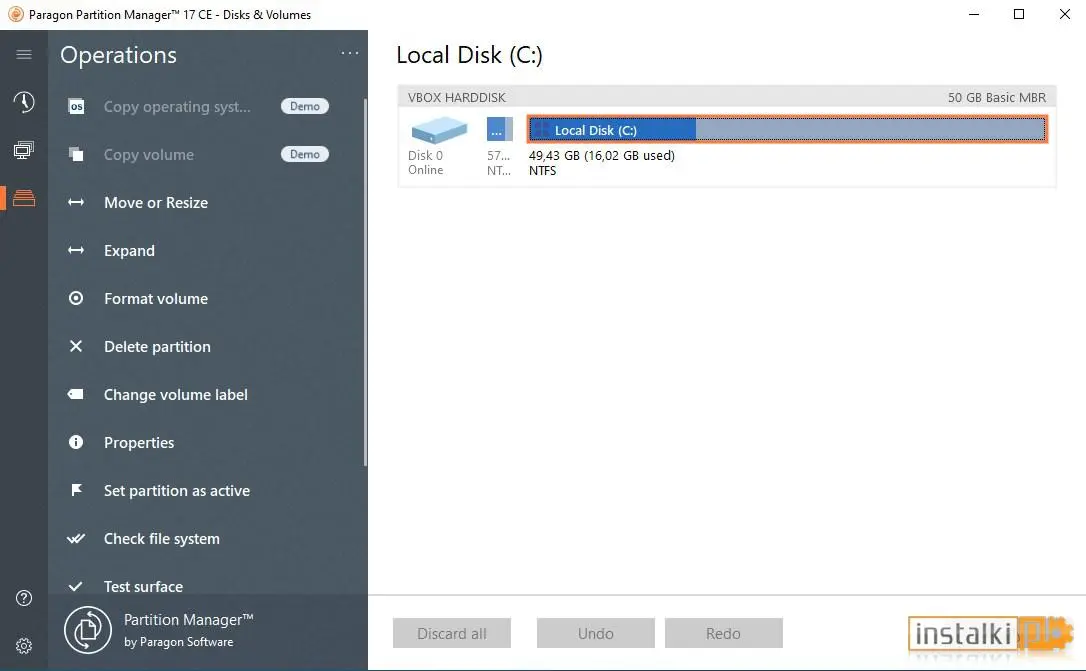The width and height of the screenshot is (1086, 671).
Task: Choose Expand operation
Action: [130, 250]
